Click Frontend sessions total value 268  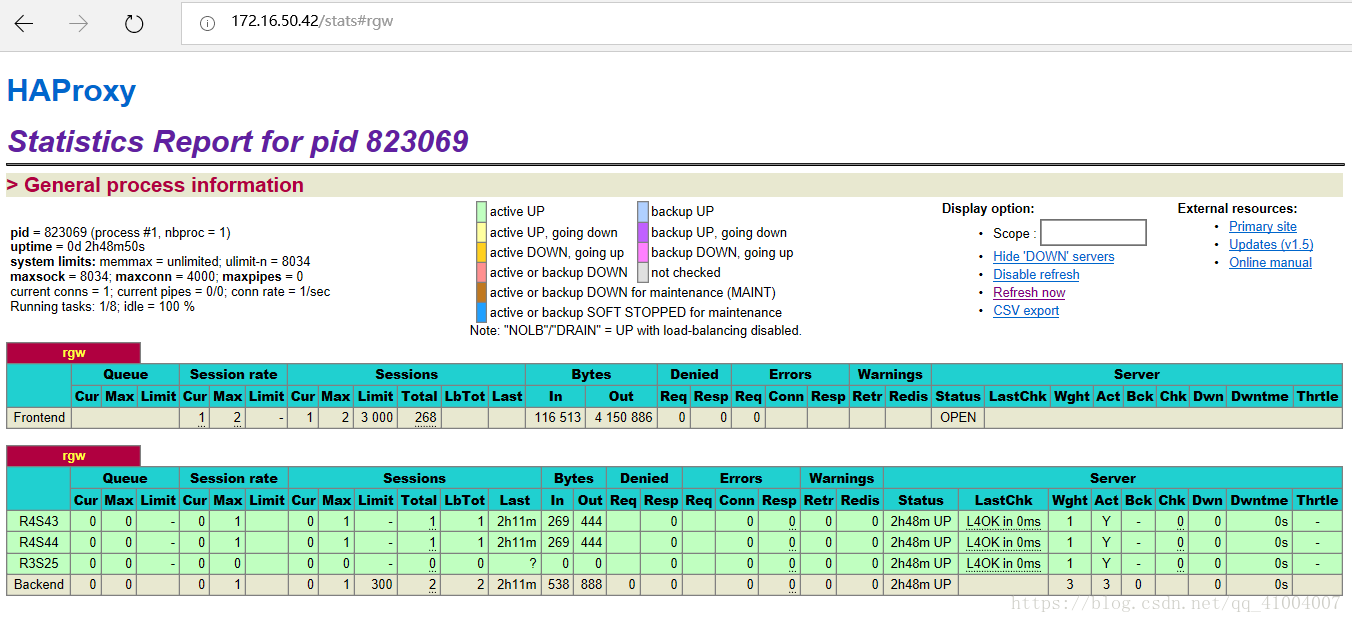pyautogui.click(x=425, y=417)
